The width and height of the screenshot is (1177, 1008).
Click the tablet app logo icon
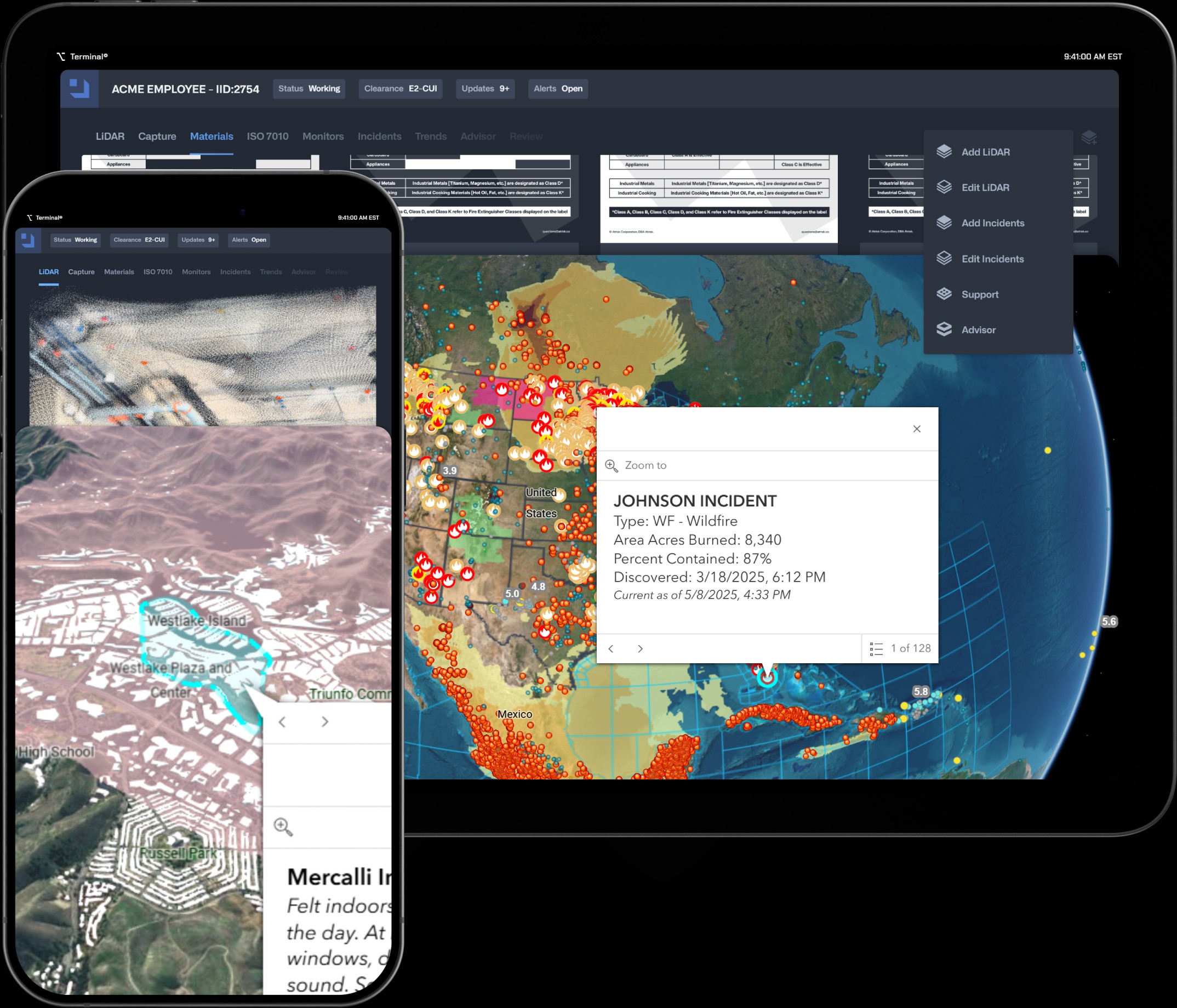[79, 89]
